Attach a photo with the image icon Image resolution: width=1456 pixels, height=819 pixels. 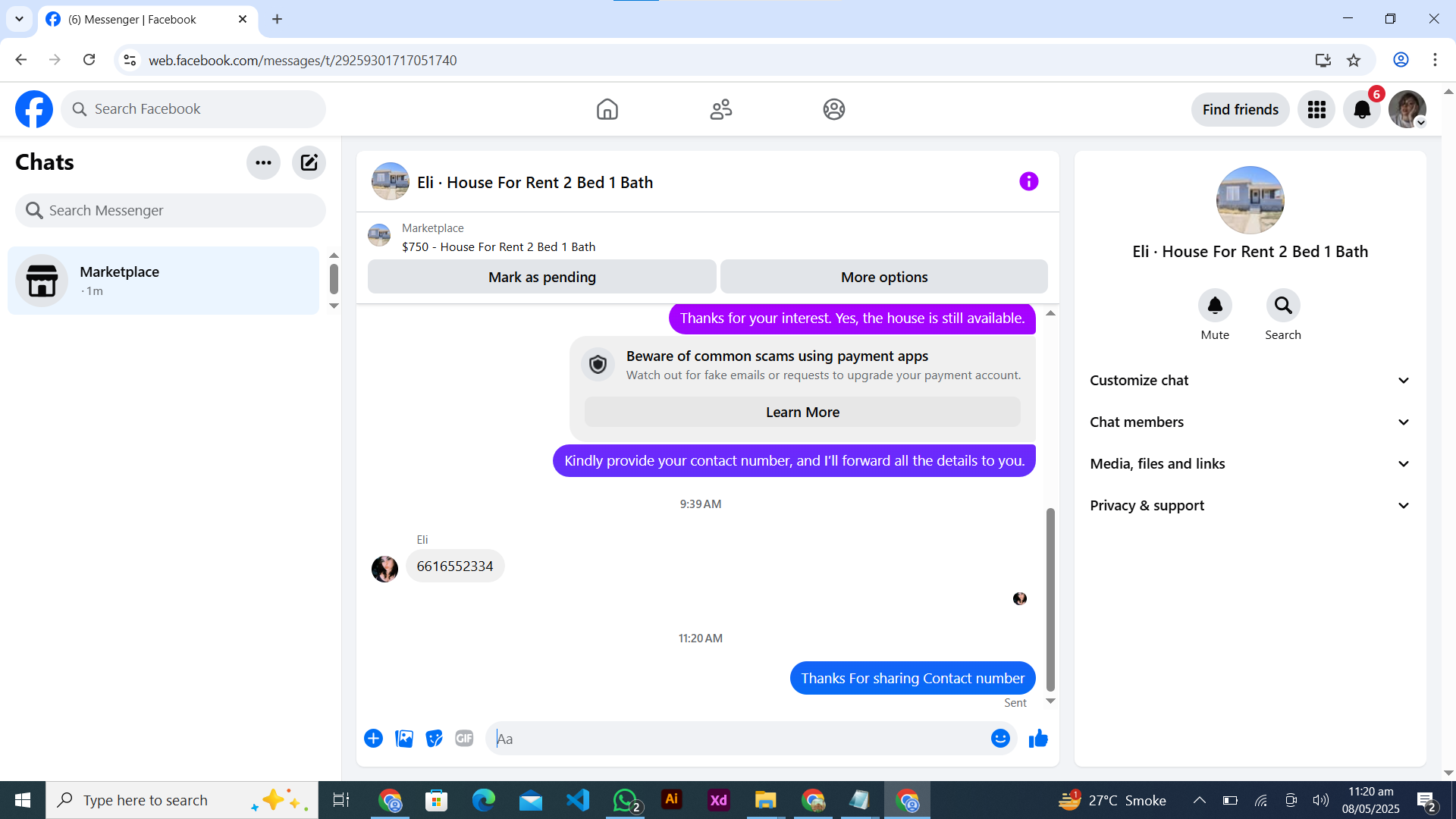point(404,739)
